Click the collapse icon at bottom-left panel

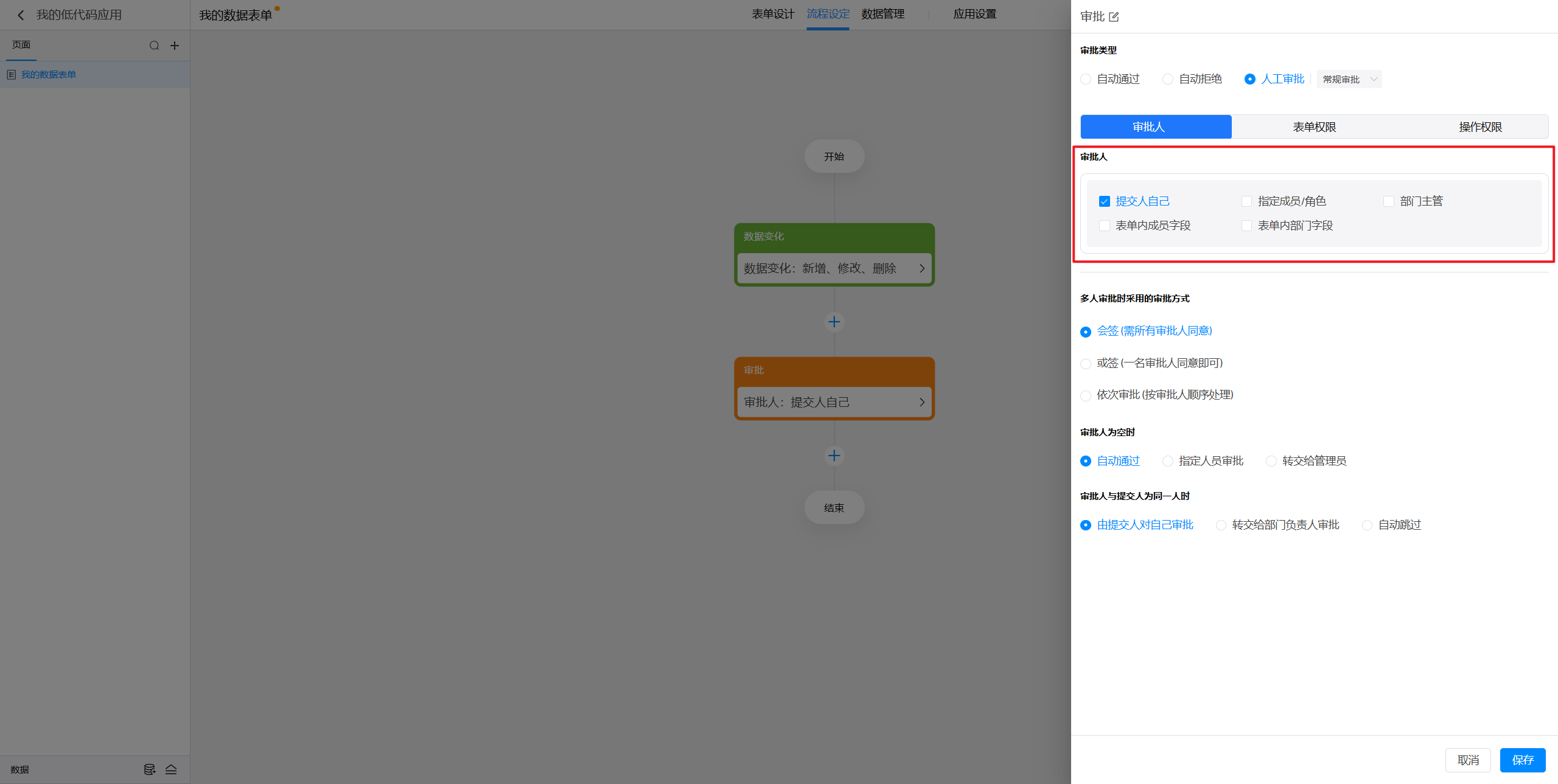point(171,769)
